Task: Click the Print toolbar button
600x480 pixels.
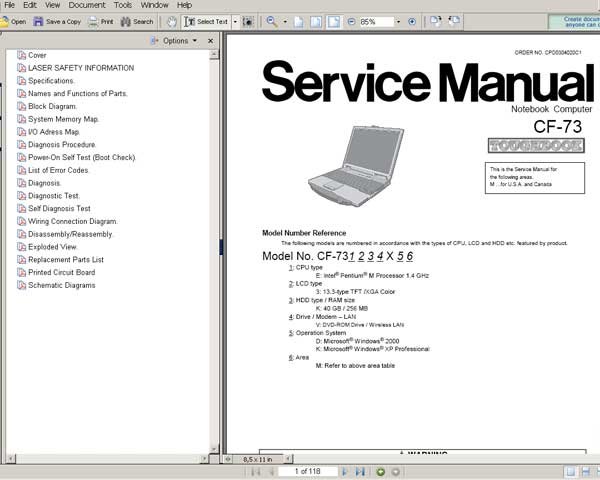Action: (x=101, y=22)
